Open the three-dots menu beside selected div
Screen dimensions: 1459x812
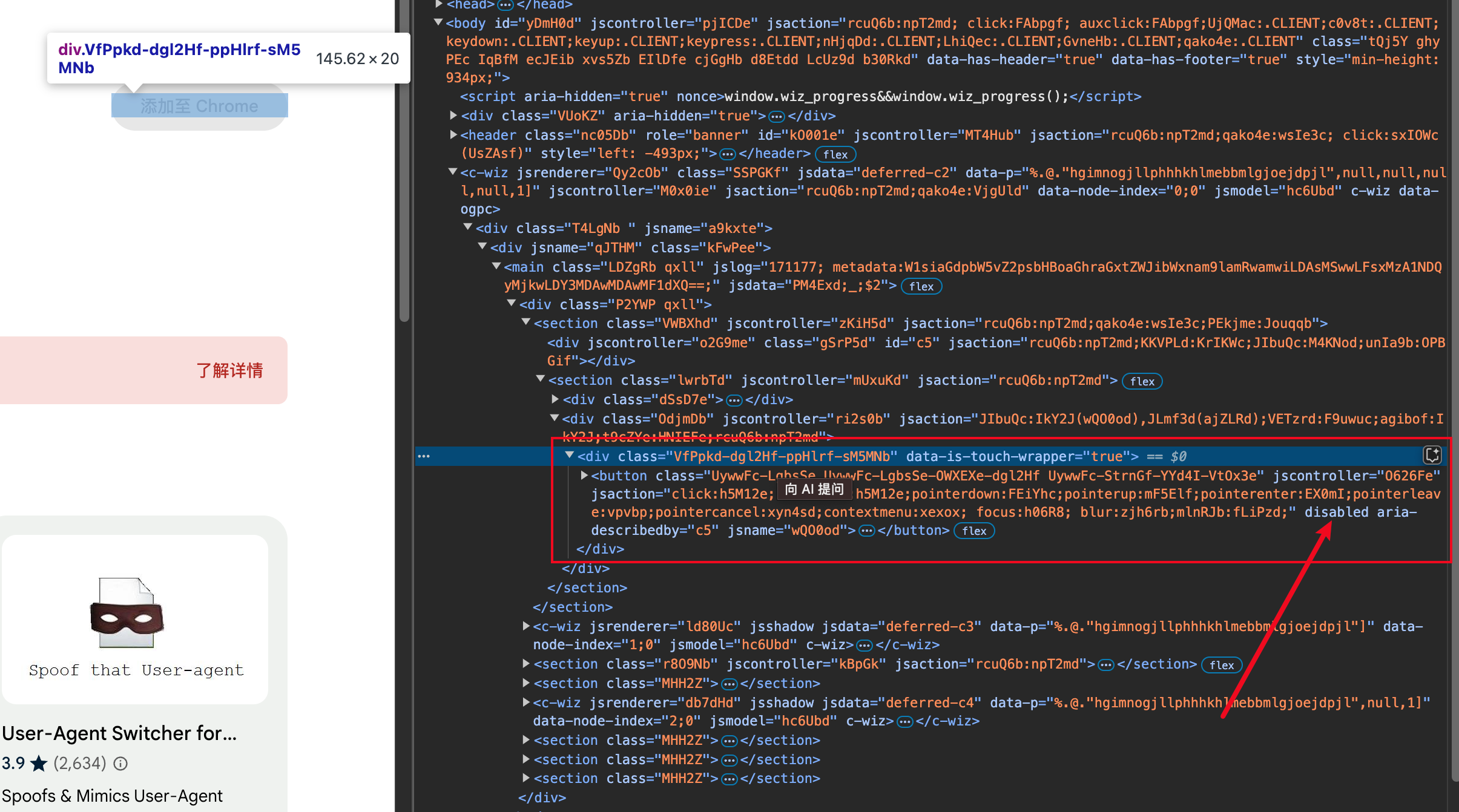pyautogui.click(x=424, y=456)
